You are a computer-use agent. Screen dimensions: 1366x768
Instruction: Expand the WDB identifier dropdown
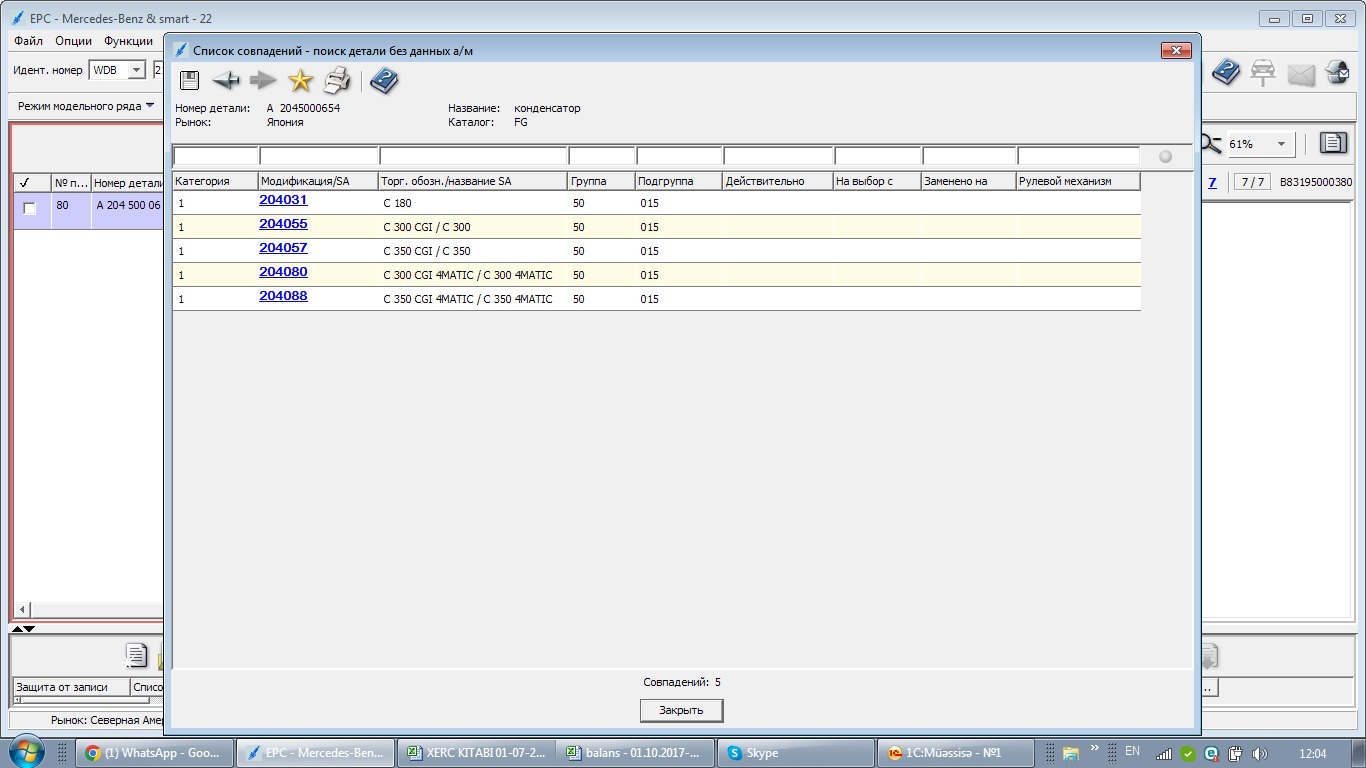[137, 71]
